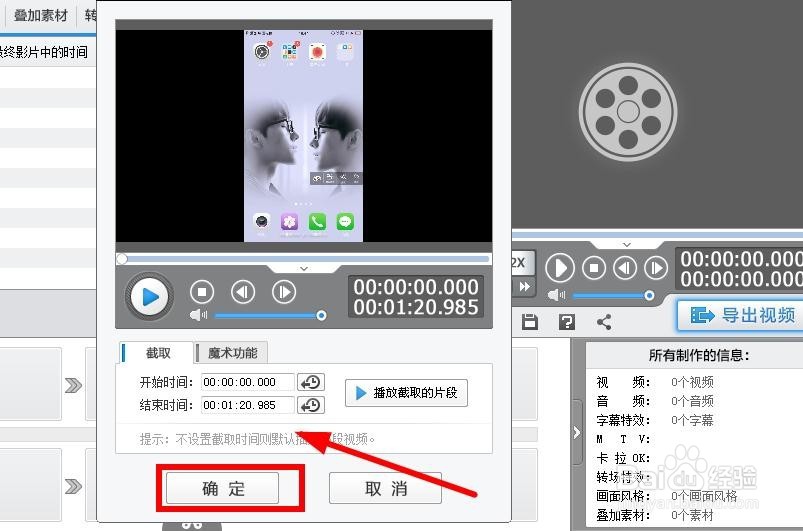Mute main window speaker icon
The height and width of the screenshot is (531, 803).
tap(556, 295)
